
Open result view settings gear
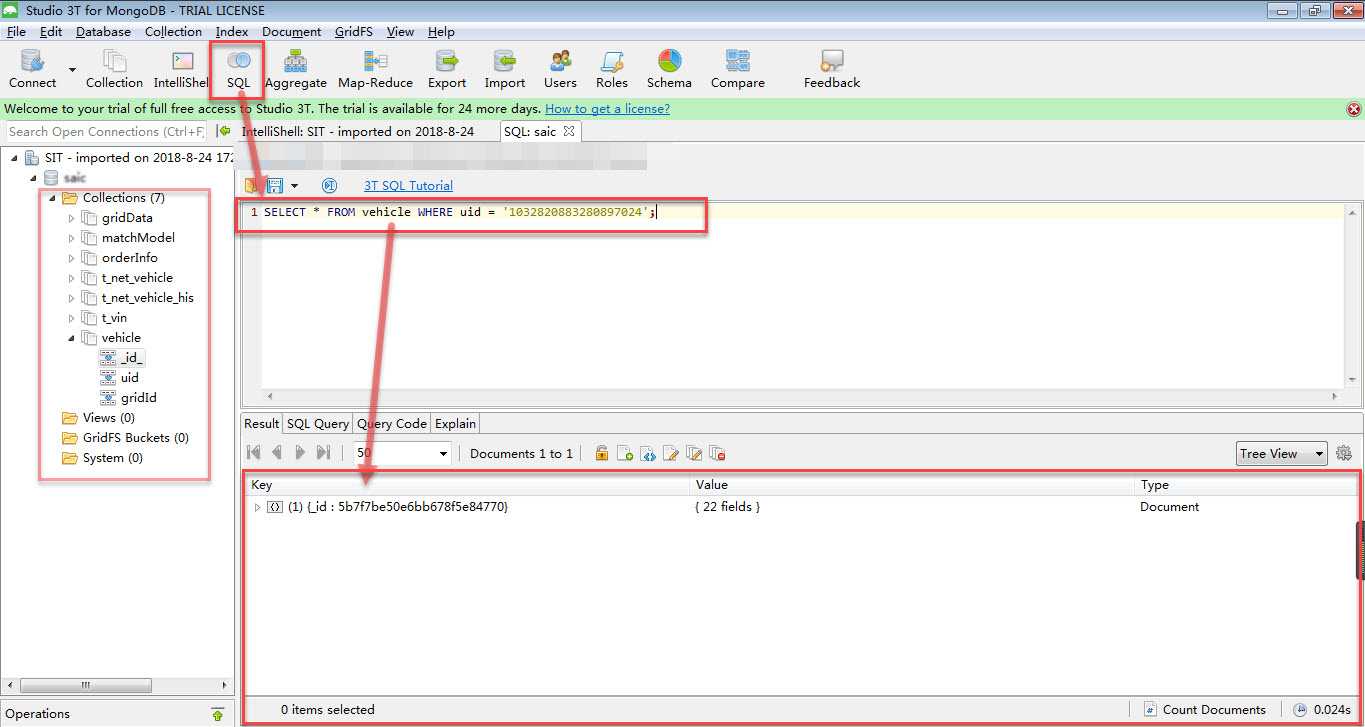[1344, 453]
